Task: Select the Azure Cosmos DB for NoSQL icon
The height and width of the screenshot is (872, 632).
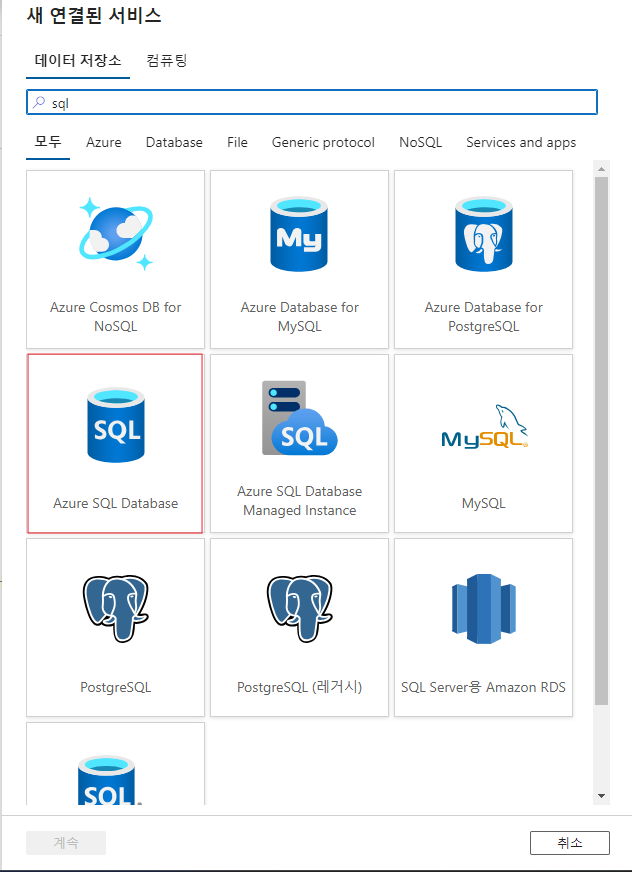Action: (x=116, y=234)
